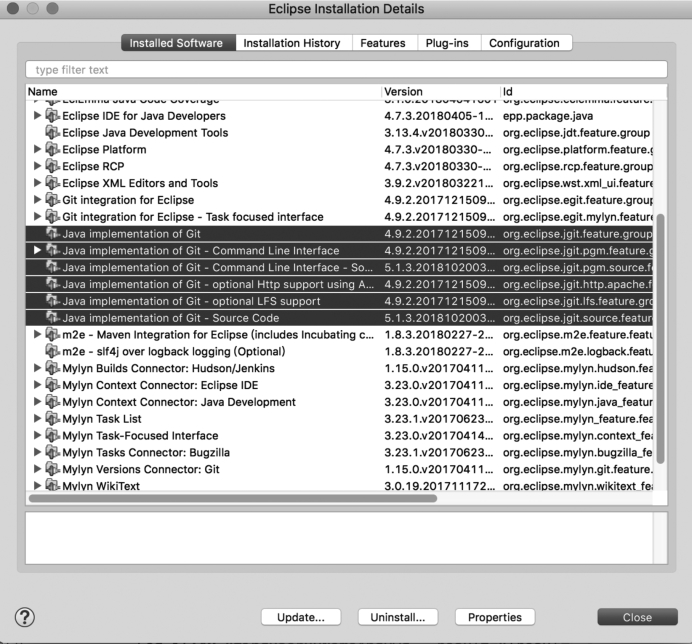Select JGit Command Line Interface - So... row name
This screenshot has height=644, width=692.
click(x=218, y=267)
